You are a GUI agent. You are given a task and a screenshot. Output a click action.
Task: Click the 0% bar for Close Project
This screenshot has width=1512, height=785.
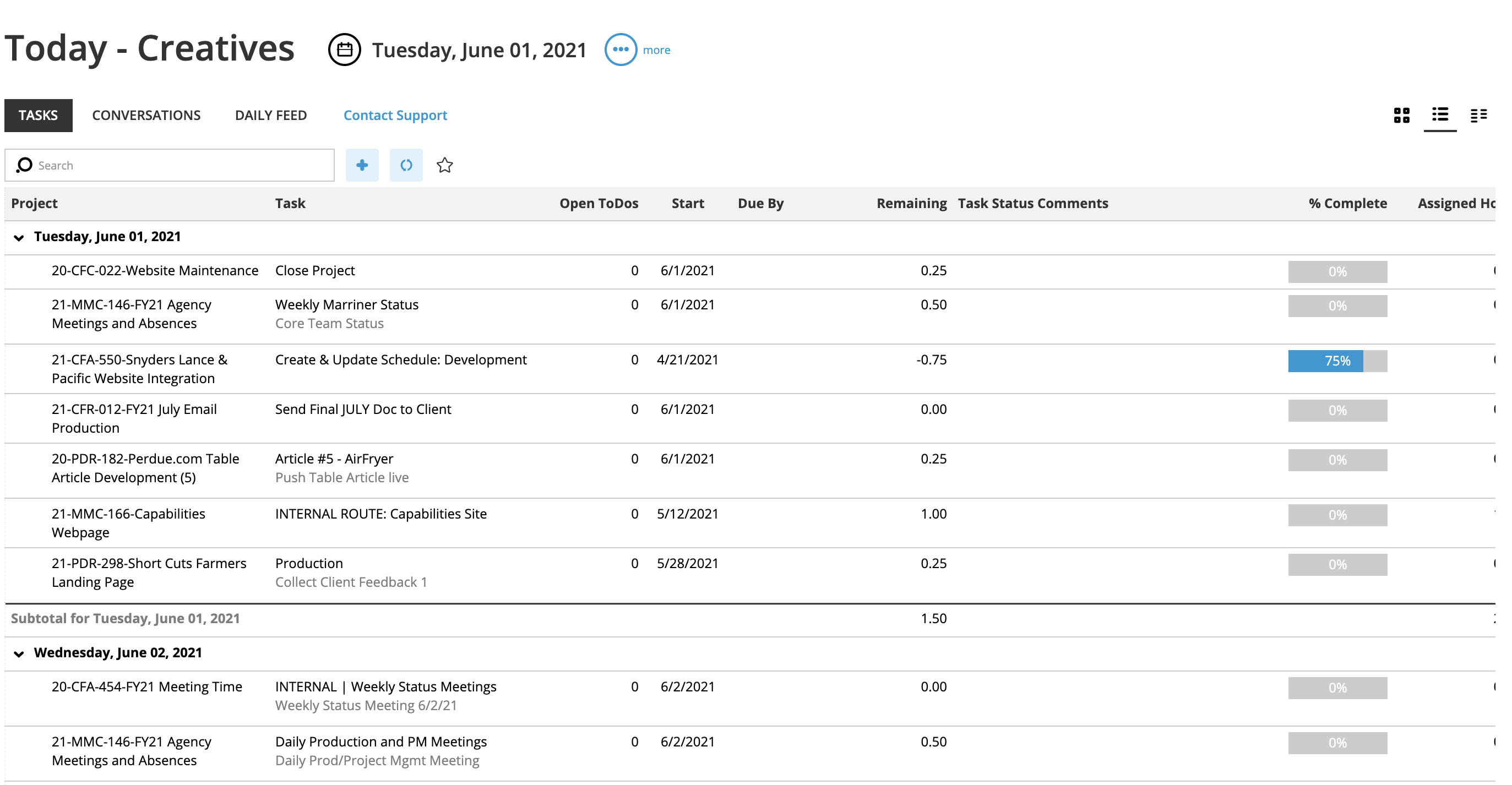point(1337,271)
